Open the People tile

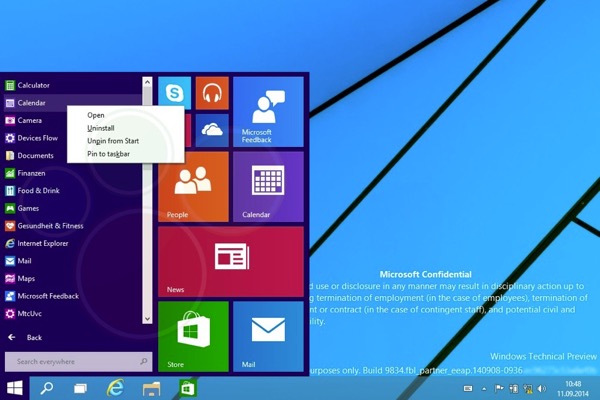click(x=193, y=187)
